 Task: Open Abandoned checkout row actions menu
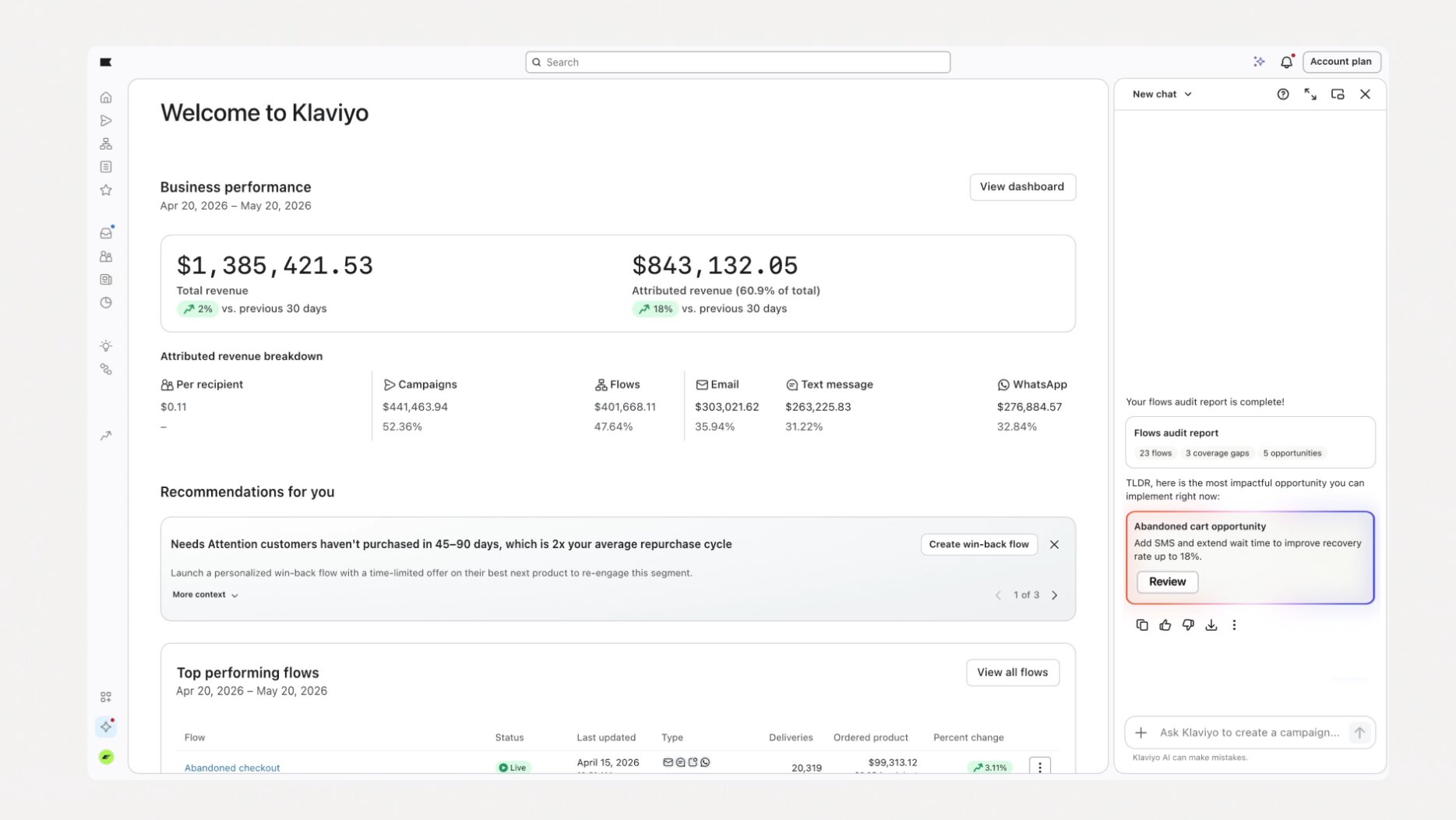click(x=1040, y=767)
